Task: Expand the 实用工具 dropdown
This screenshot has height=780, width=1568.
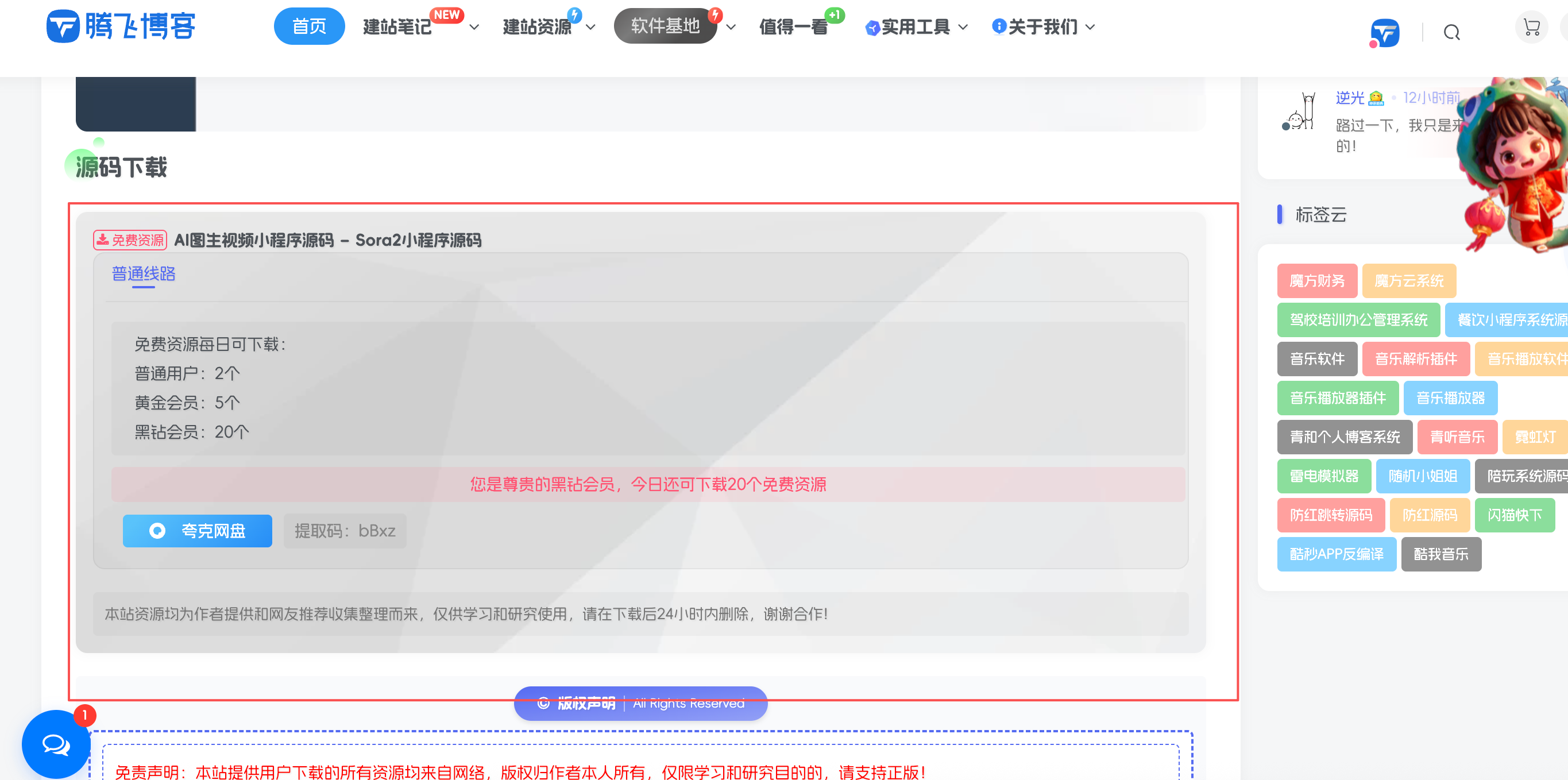Action: click(x=964, y=28)
